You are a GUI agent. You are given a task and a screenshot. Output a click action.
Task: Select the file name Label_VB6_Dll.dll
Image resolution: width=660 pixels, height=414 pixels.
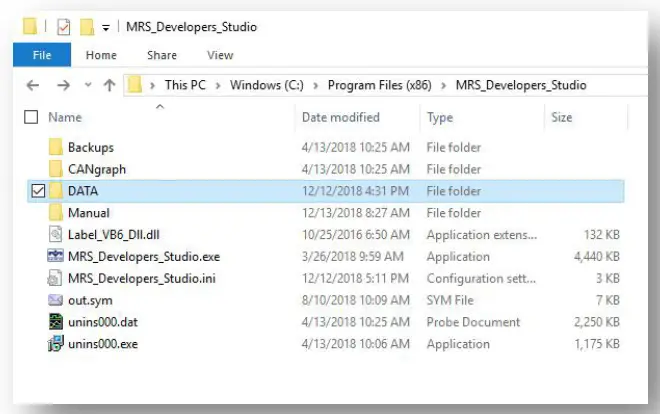[114, 235]
